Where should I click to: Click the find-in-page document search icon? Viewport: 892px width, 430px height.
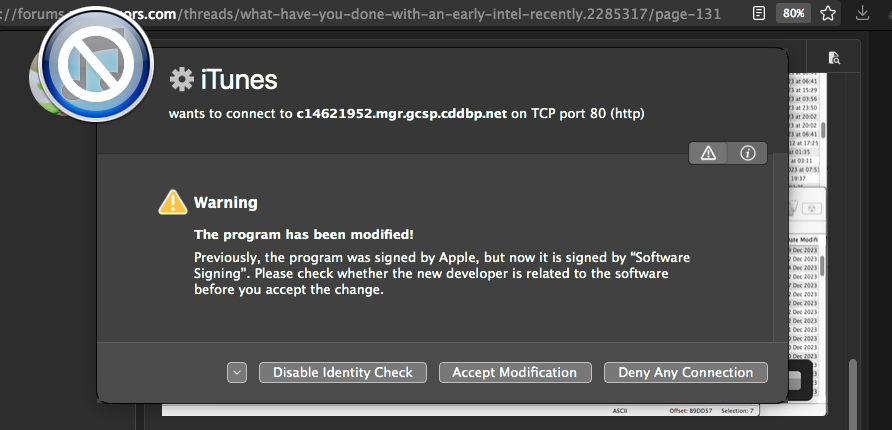pos(834,59)
